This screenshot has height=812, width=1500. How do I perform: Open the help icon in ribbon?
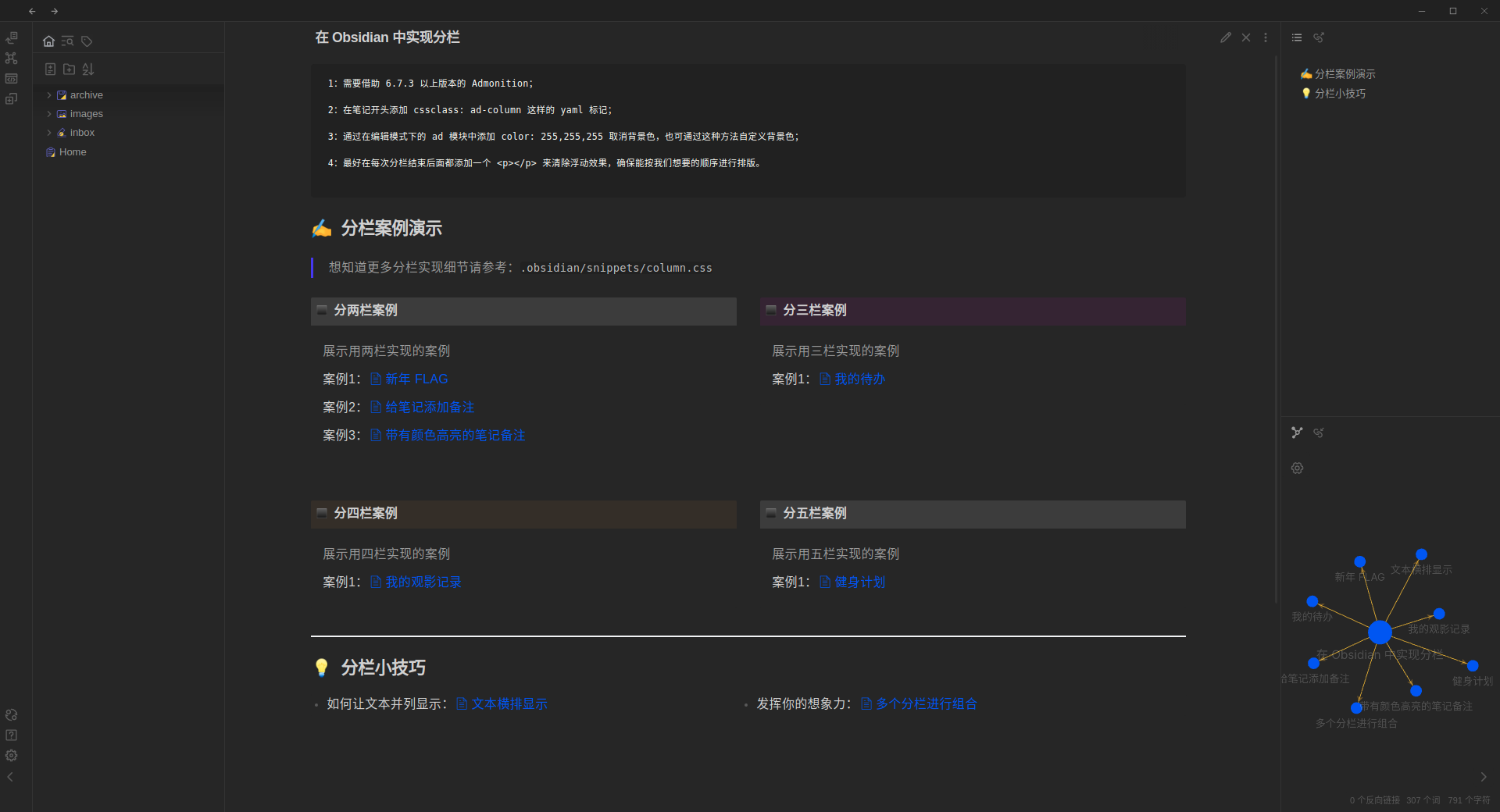click(11, 735)
